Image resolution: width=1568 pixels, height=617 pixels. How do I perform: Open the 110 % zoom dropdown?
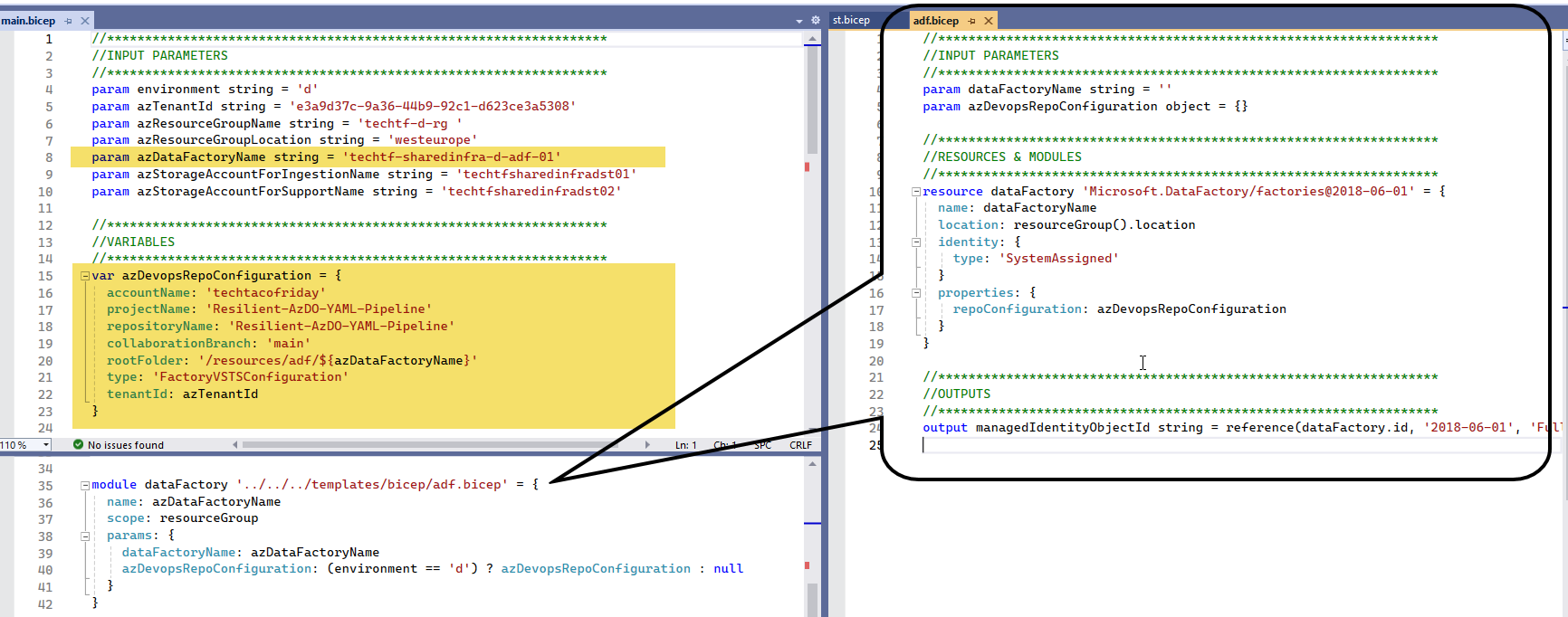pyautogui.click(x=46, y=445)
